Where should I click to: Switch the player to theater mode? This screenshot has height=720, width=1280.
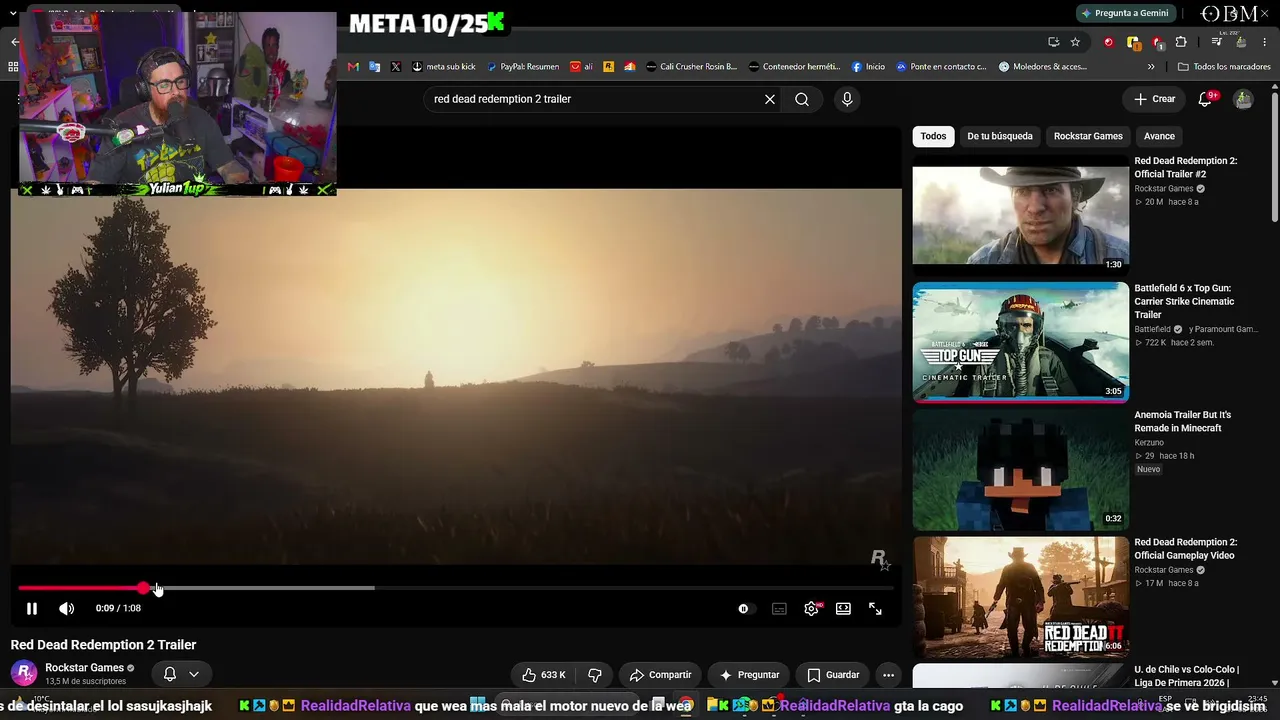tap(843, 608)
